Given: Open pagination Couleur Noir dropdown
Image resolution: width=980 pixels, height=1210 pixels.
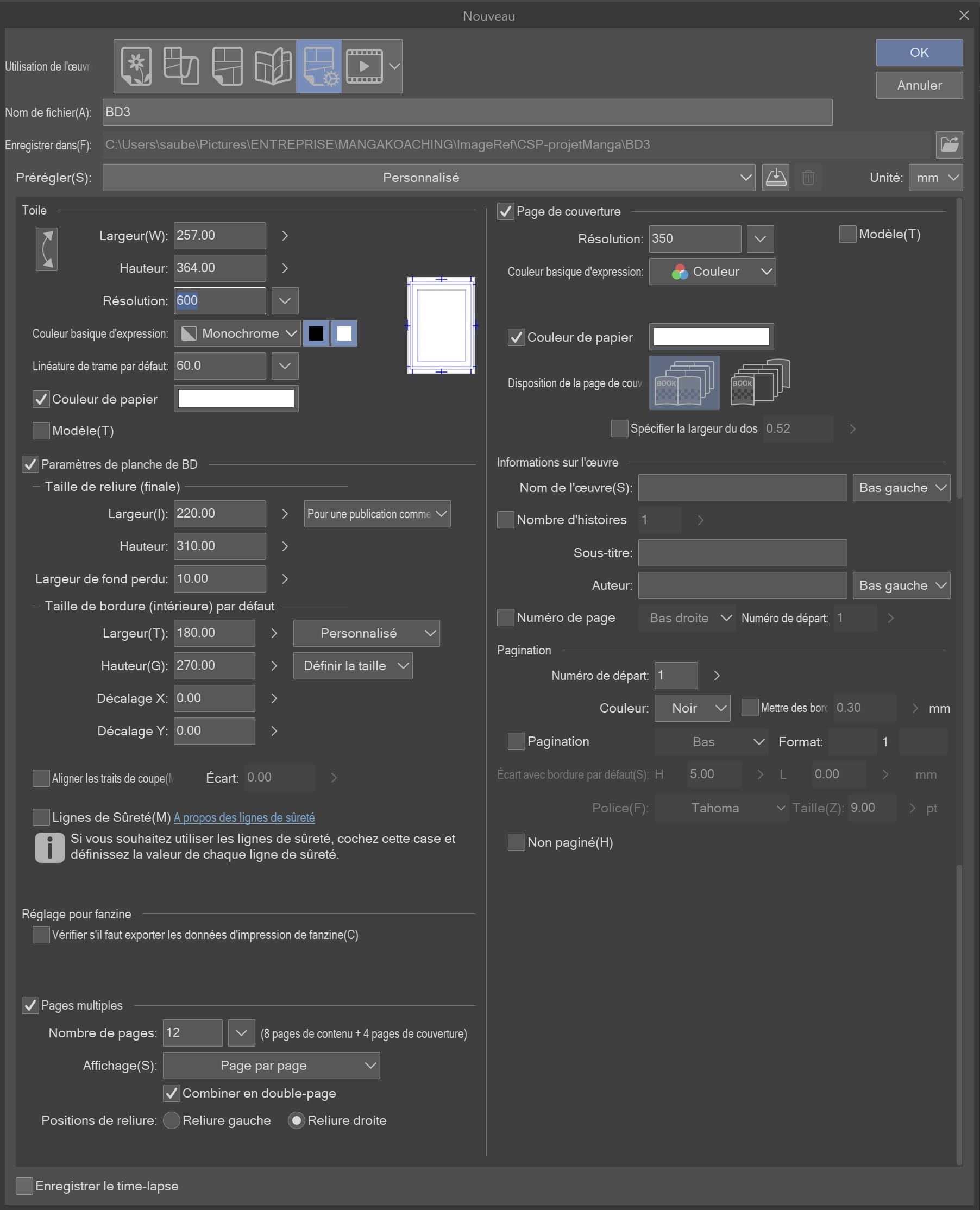Looking at the screenshot, I should click(692, 708).
